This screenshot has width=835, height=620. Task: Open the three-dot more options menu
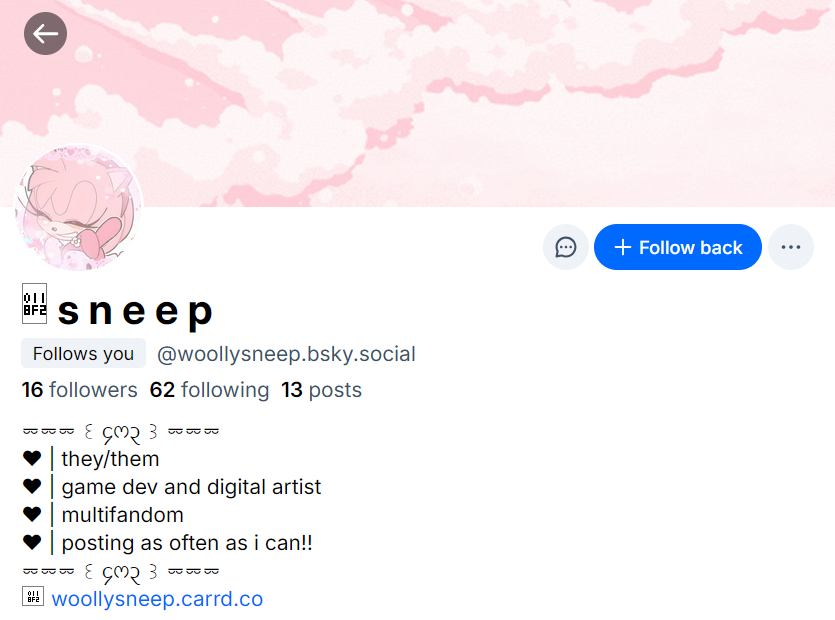tap(791, 247)
